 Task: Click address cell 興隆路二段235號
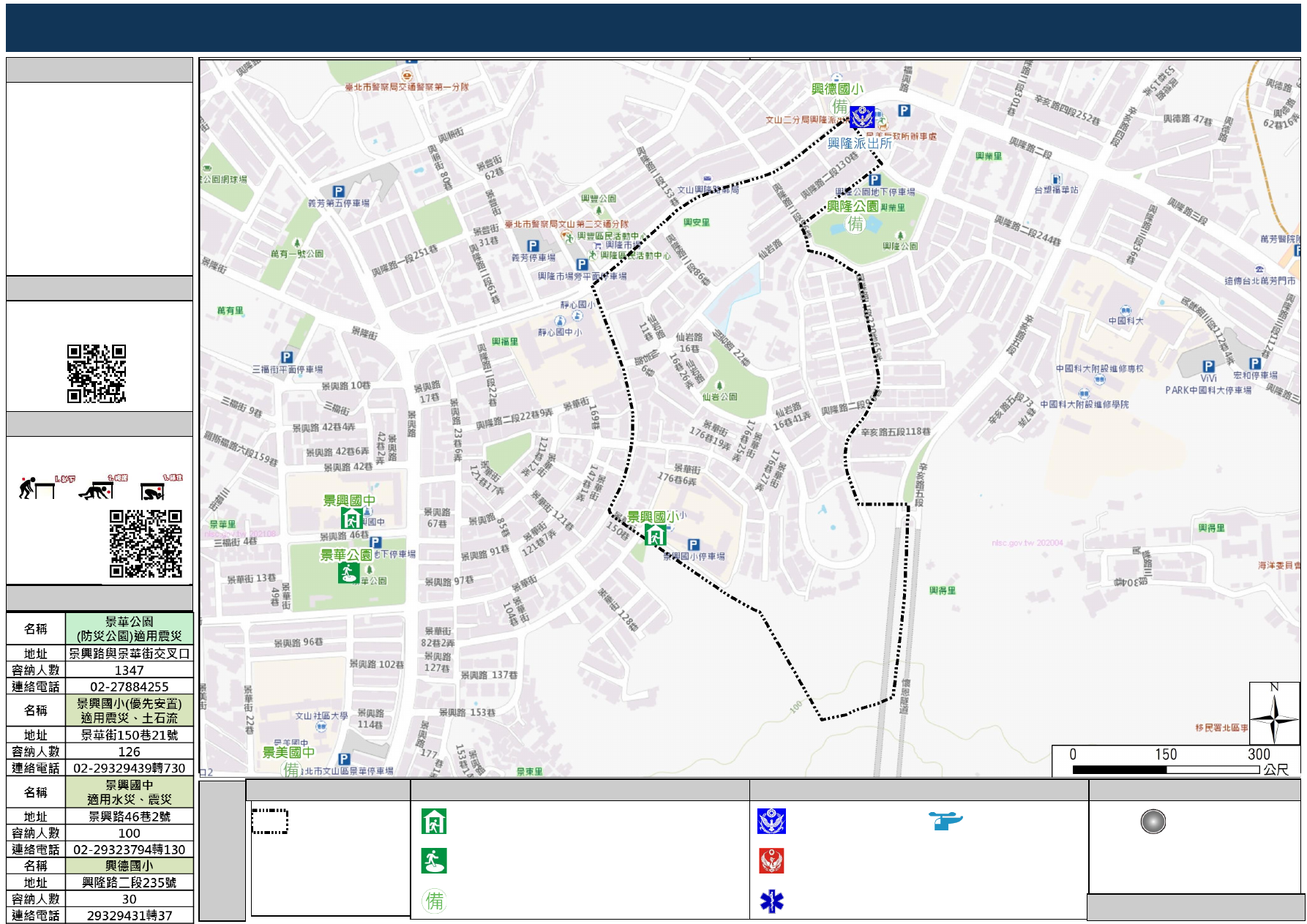[130, 882]
